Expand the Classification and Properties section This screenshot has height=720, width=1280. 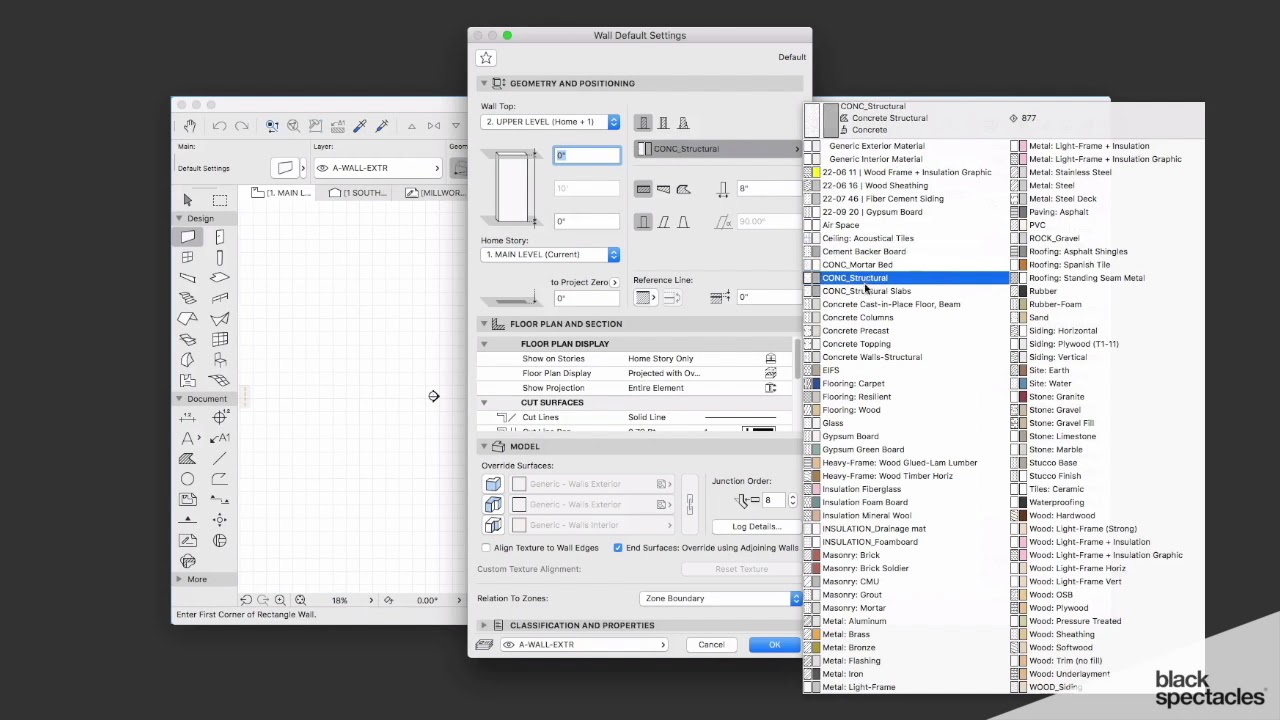[484, 625]
